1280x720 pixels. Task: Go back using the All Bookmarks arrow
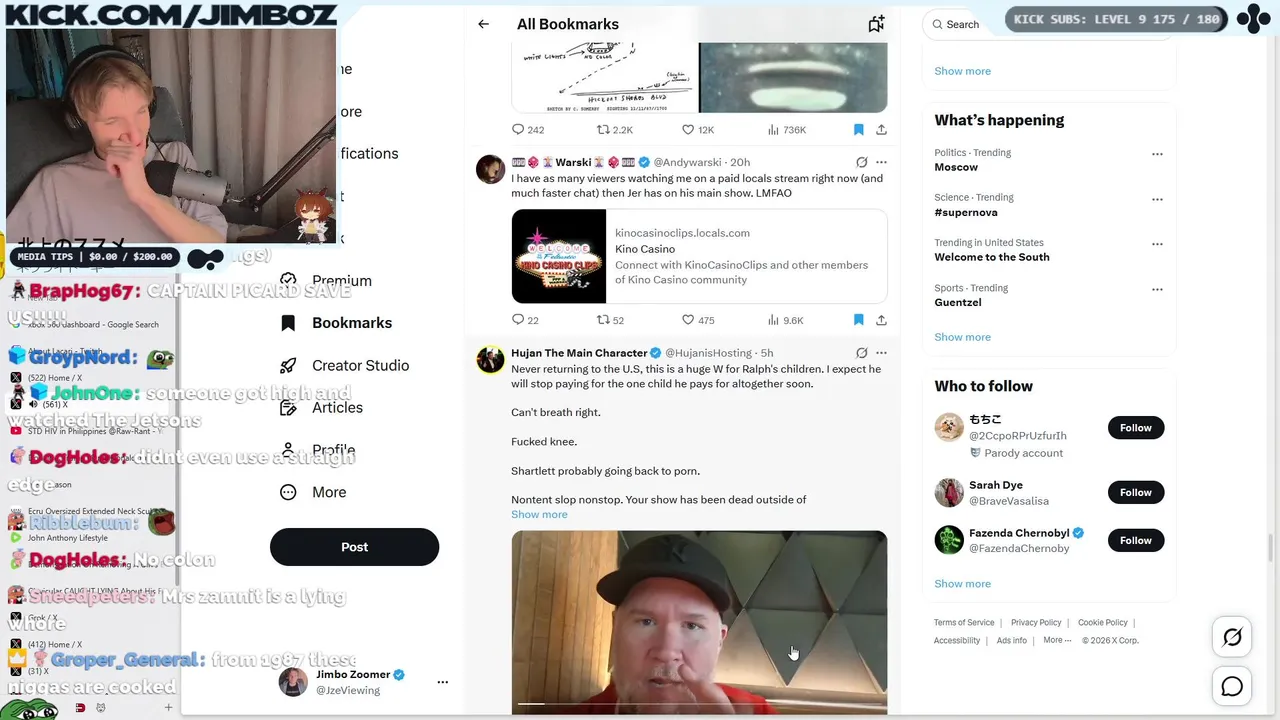[483, 24]
